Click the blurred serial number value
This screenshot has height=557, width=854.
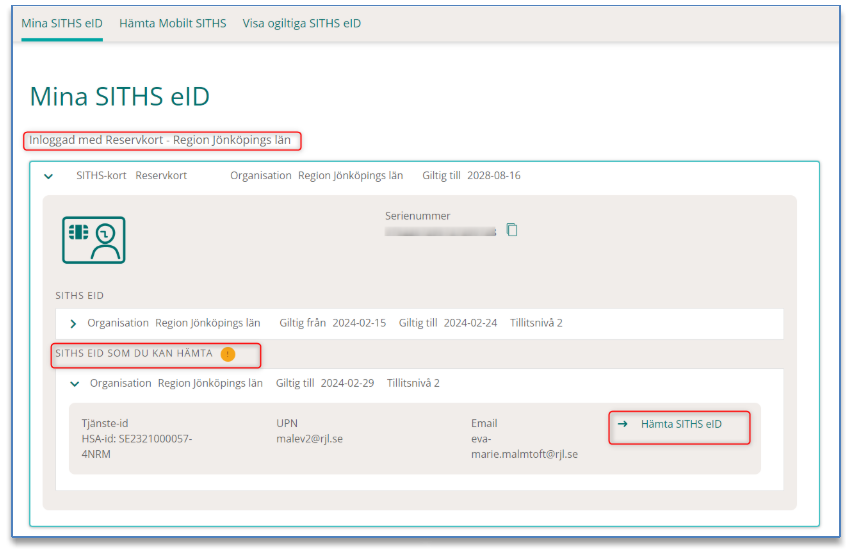tap(440, 231)
